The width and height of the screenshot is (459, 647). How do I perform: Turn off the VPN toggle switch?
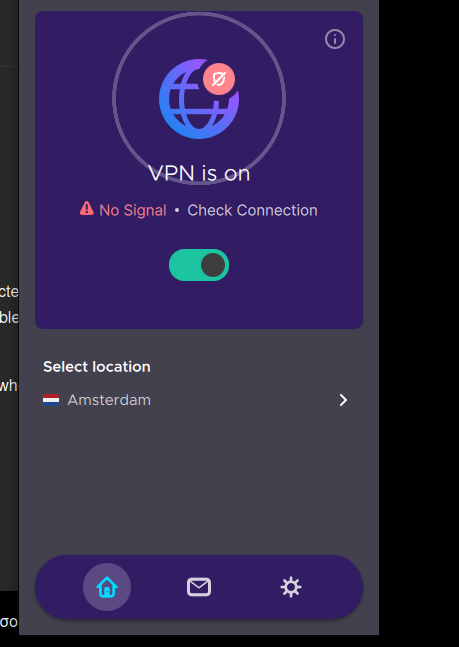(199, 265)
